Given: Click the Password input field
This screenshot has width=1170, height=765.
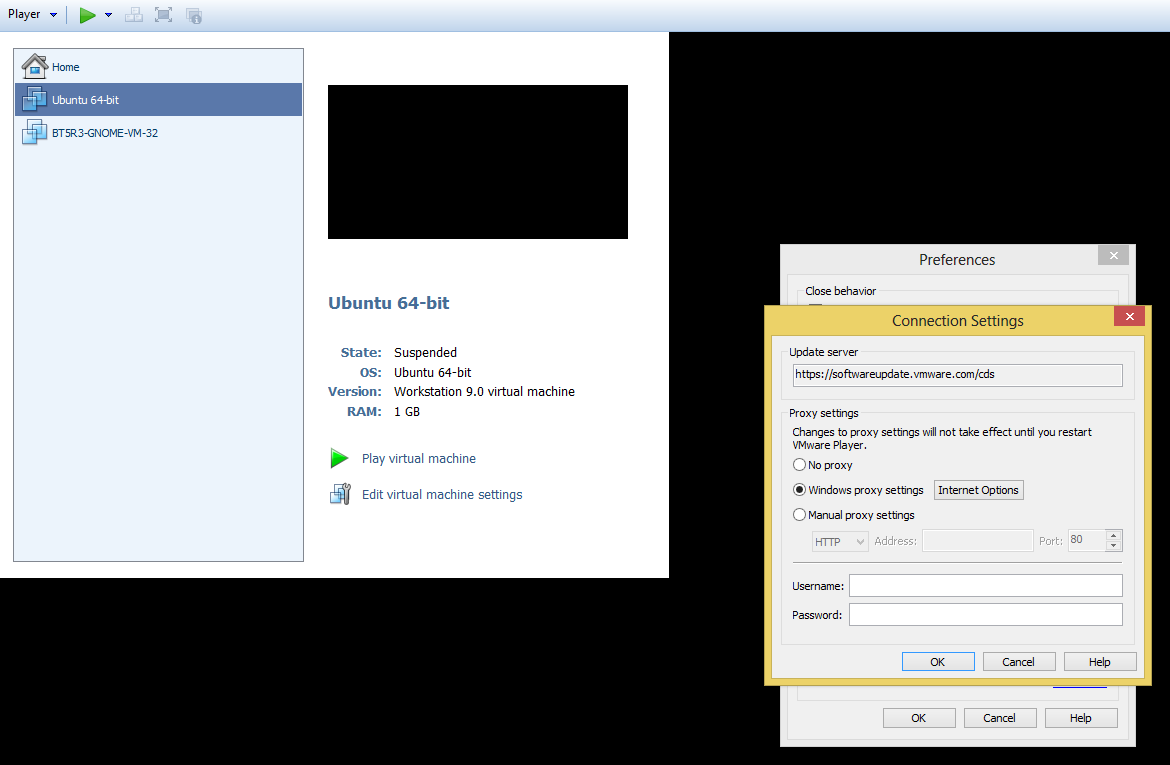Looking at the screenshot, I should (985, 614).
